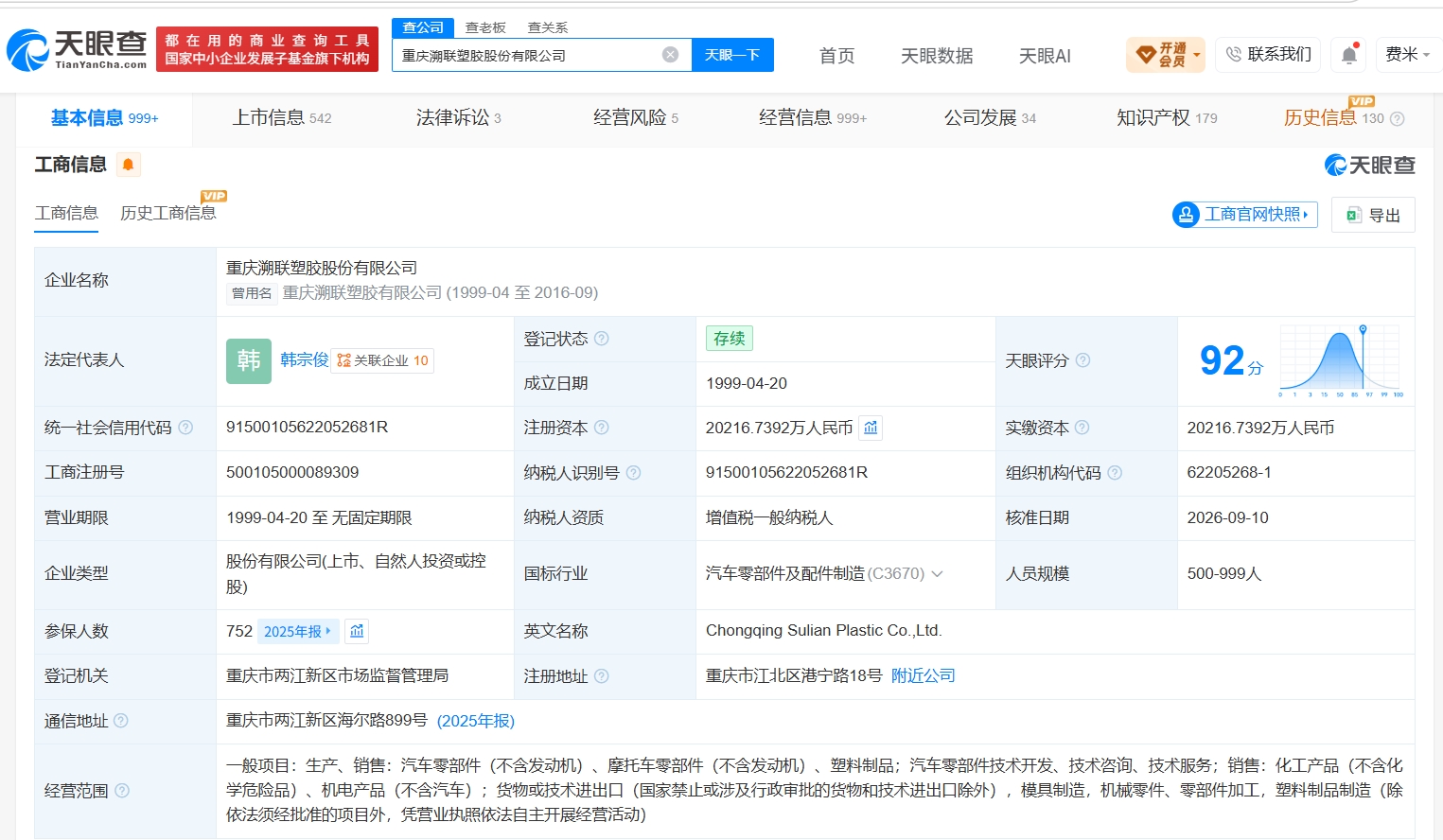
Task: Open the 注册资本 chart icon
Action: [871, 428]
